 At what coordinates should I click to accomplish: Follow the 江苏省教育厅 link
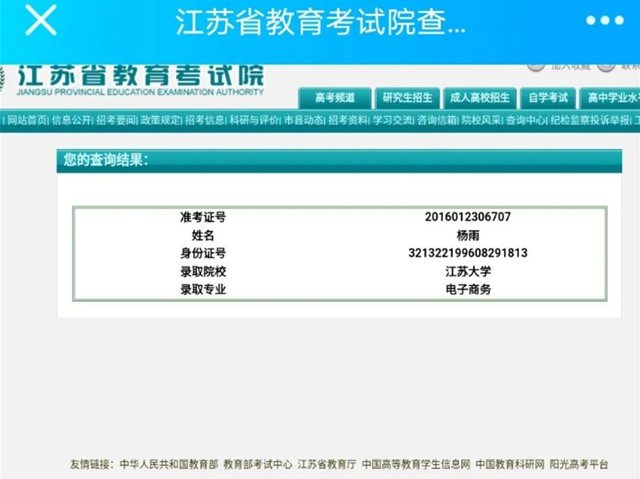(327, 464)
